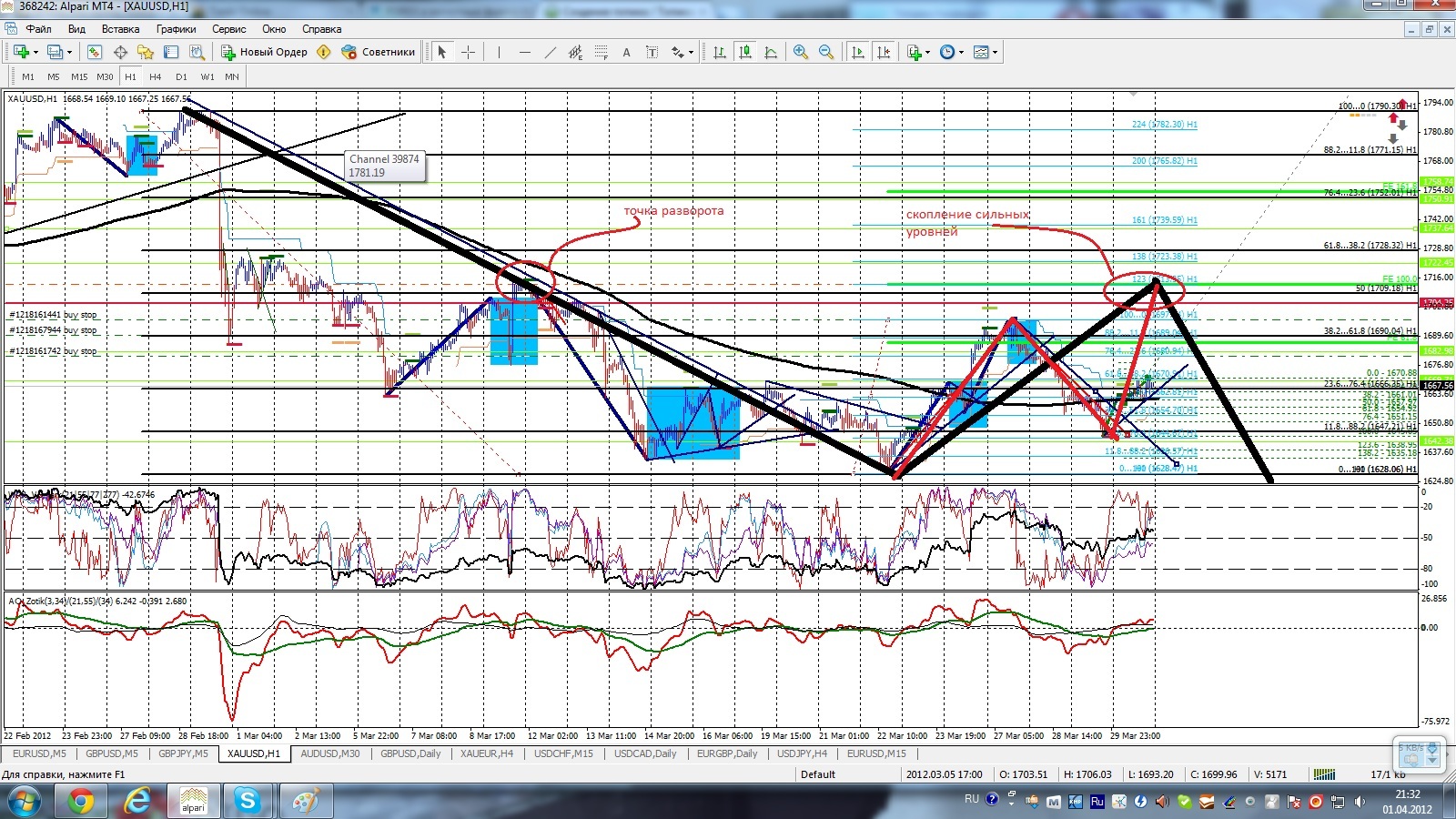
Task: Open the Вставка menu
Action: (120, 29)
